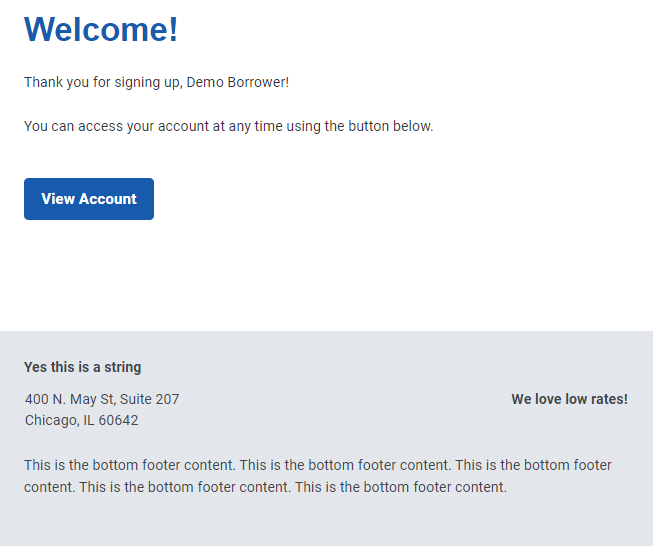This screenshot has height=546, width=653.
Task: Click the word Chicago in the footer address
Action: (x=51, y=421)
